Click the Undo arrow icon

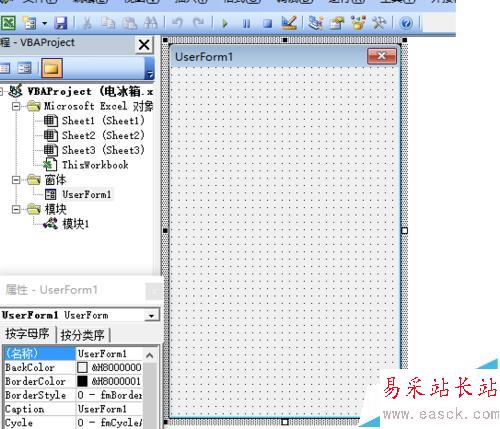click(177, 23)
